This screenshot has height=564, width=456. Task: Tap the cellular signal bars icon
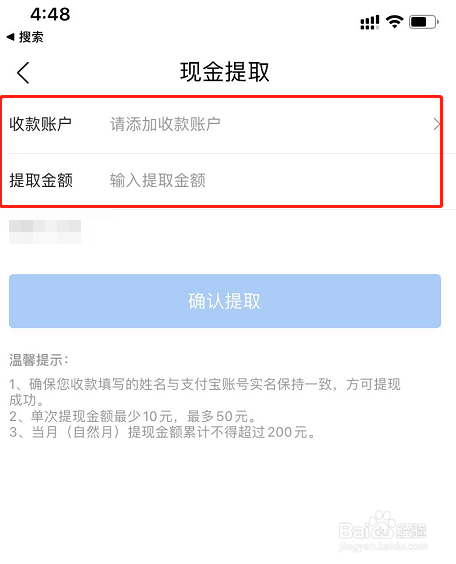(369, 22)
